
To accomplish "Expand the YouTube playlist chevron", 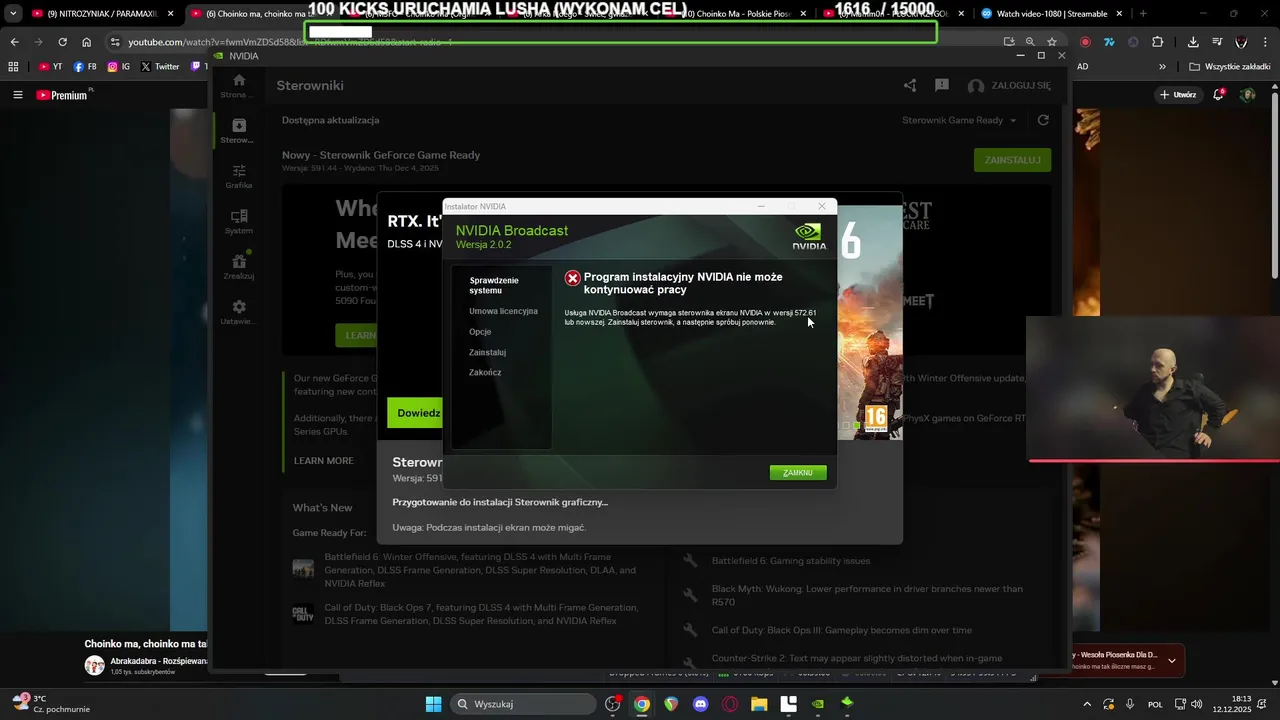I will [x=1172, y=660].
